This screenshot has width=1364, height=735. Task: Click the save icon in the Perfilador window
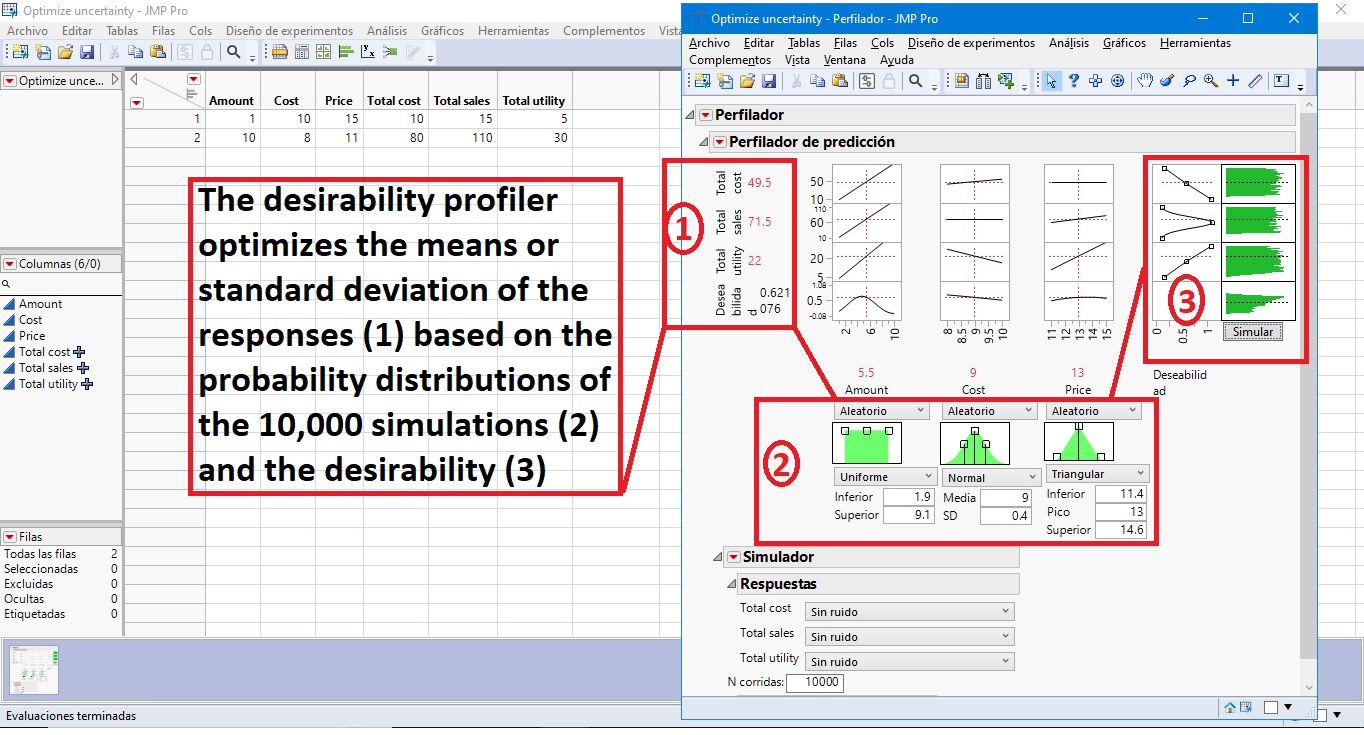click(x=769, y=81)
